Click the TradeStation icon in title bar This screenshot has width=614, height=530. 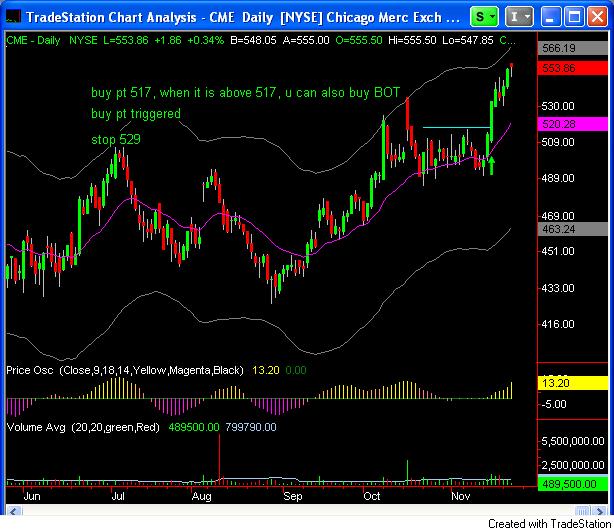point(14,17)
